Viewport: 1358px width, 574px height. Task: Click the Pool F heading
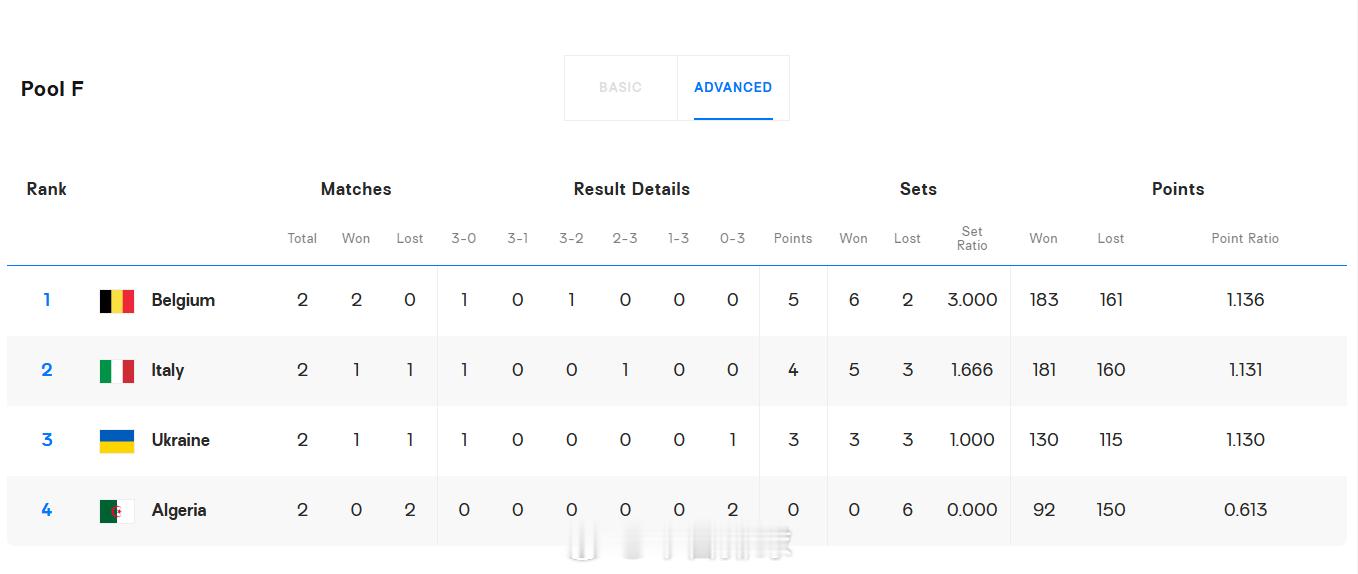click(x=52, y=89)
